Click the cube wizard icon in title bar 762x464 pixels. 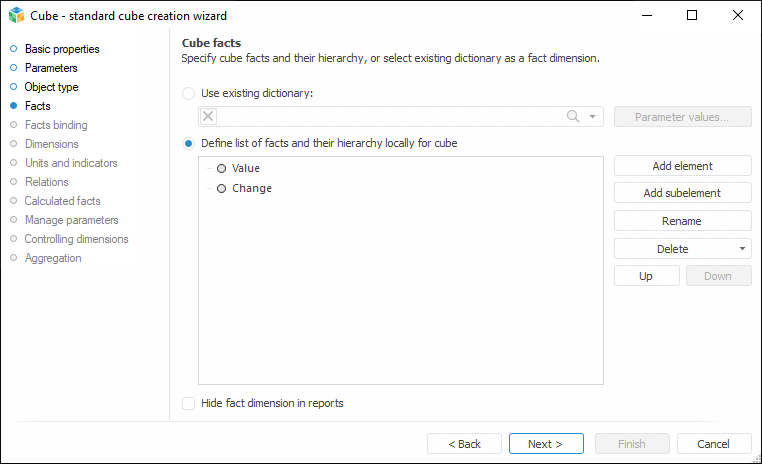(x=16, y=16)
